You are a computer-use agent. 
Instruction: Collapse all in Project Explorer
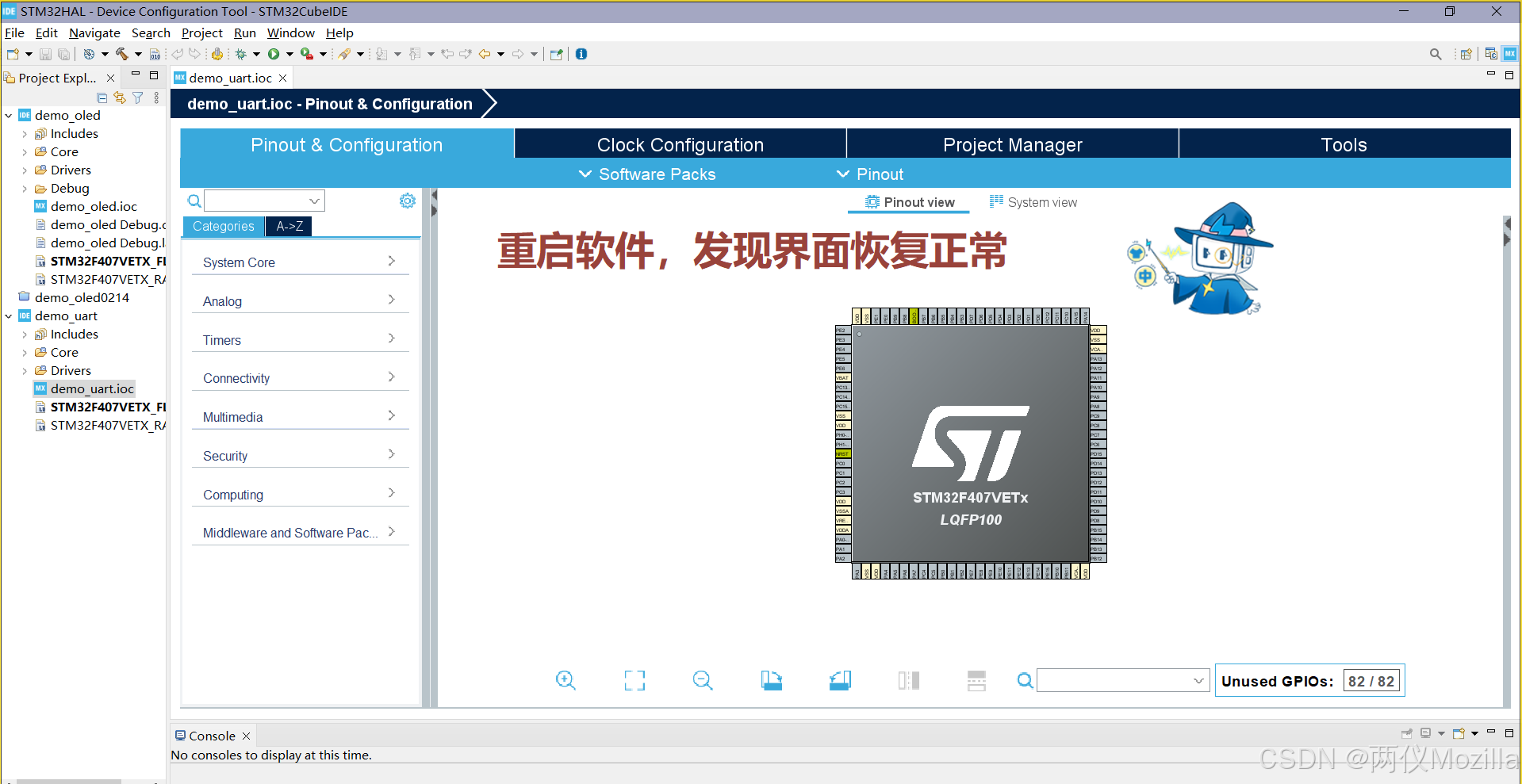pyautogui.click(x=102, y=98)
